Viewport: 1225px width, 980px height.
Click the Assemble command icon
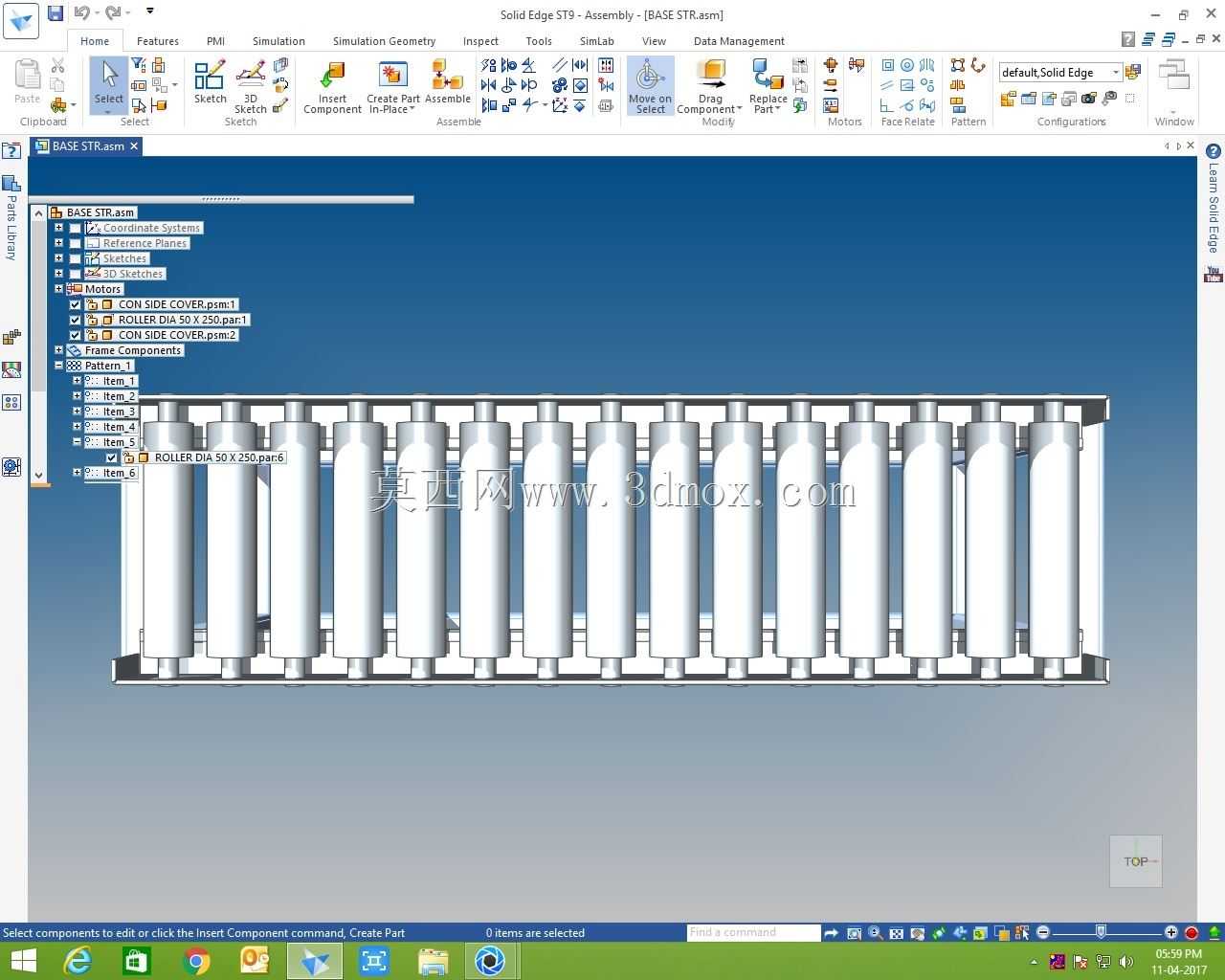coord(447,82)
